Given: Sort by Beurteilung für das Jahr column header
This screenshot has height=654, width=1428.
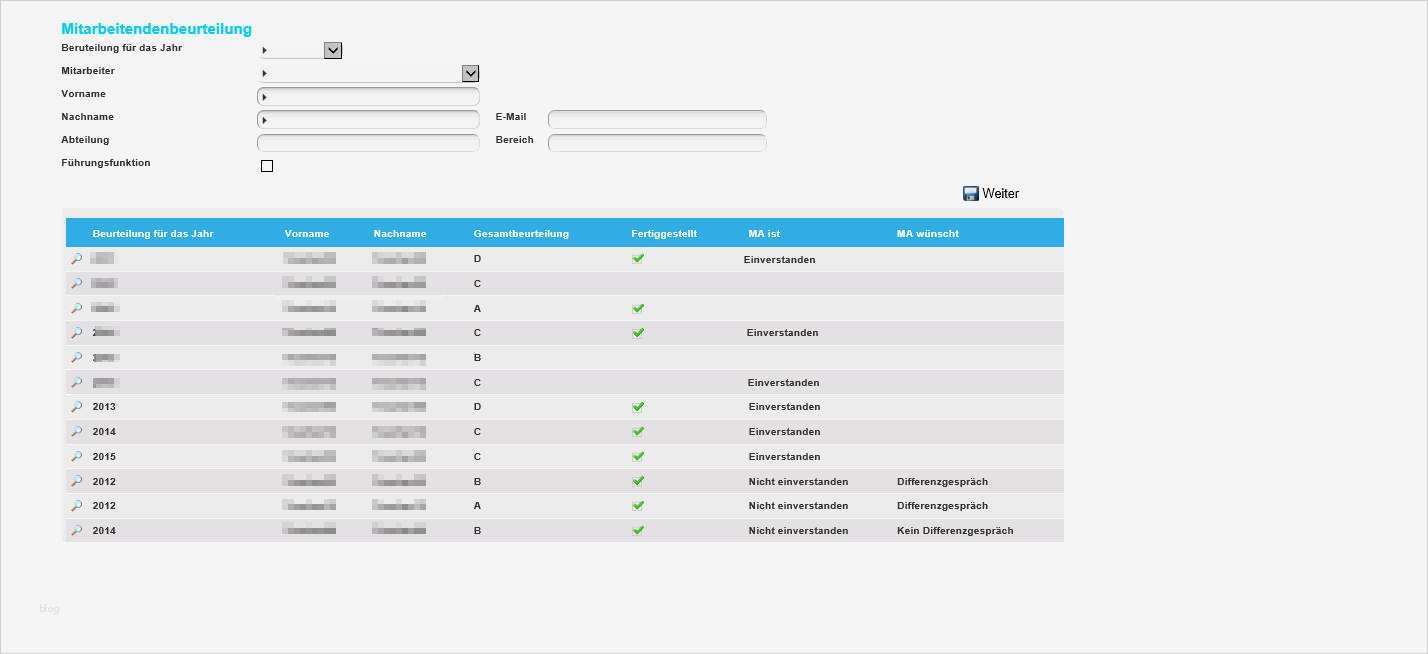Looking at the screenshot, I should tap(153, 234).
